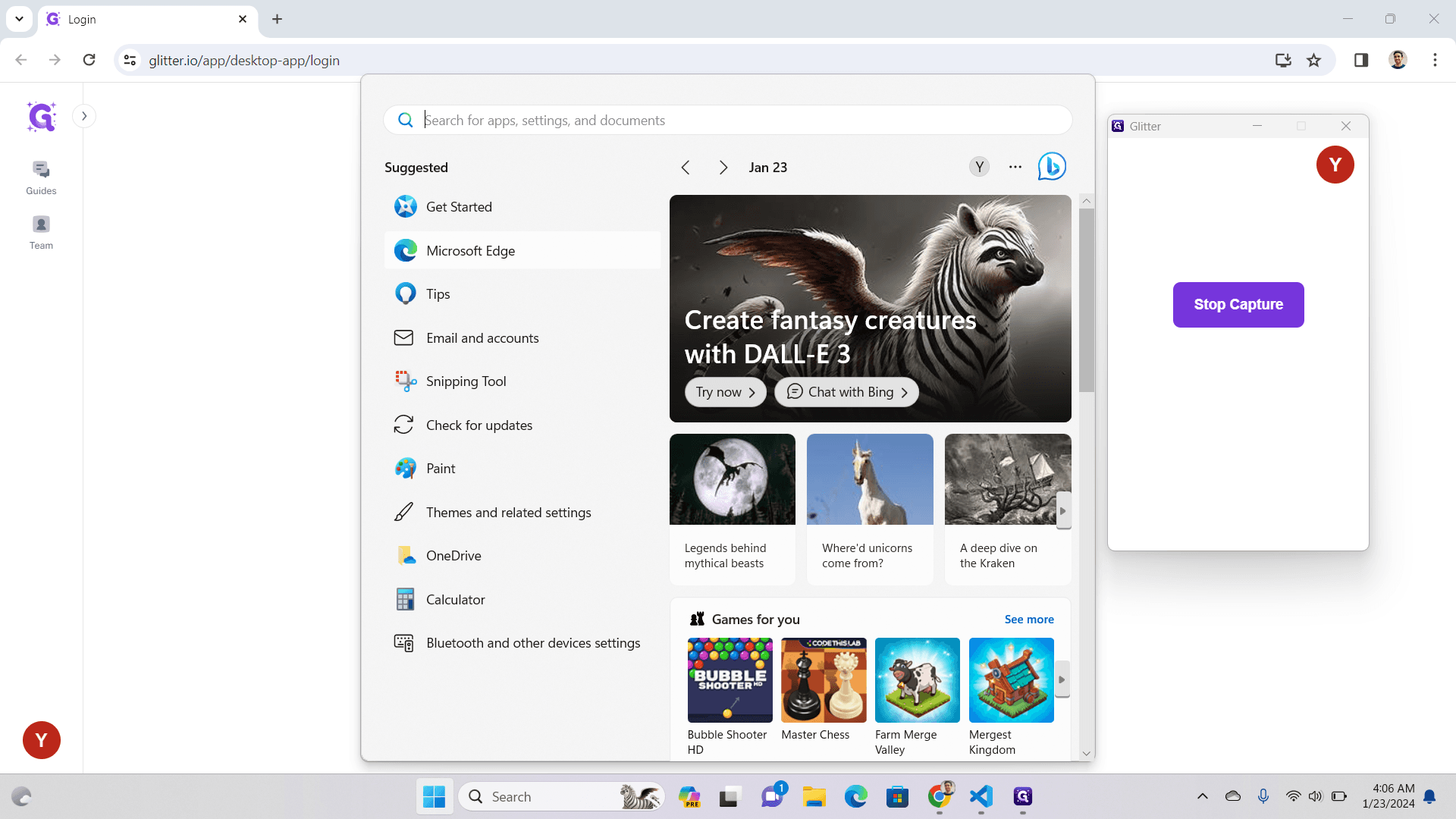View site information icon
Viewport: 1456px width, 819px height.
tap(130, 60)
